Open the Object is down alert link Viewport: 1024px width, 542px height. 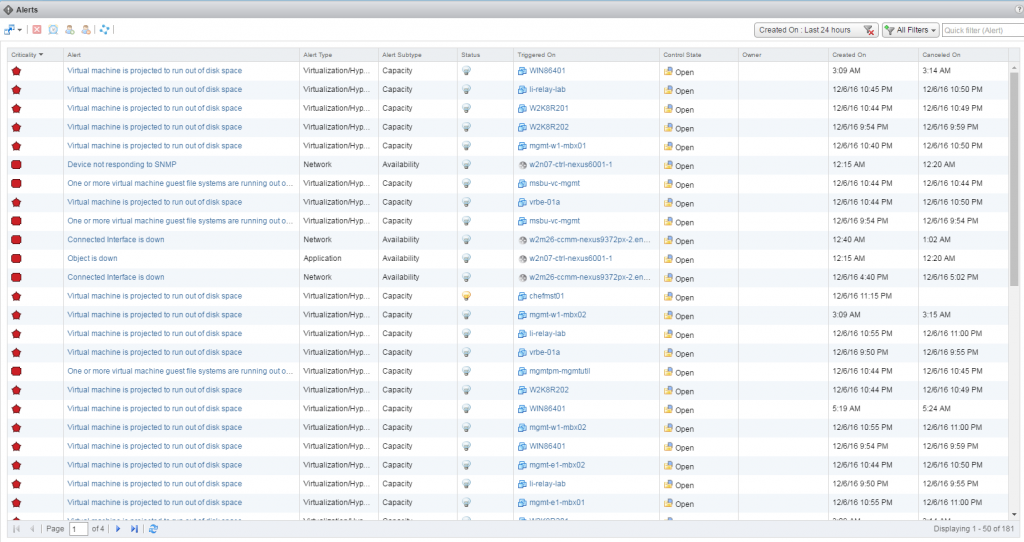(92, 258)
